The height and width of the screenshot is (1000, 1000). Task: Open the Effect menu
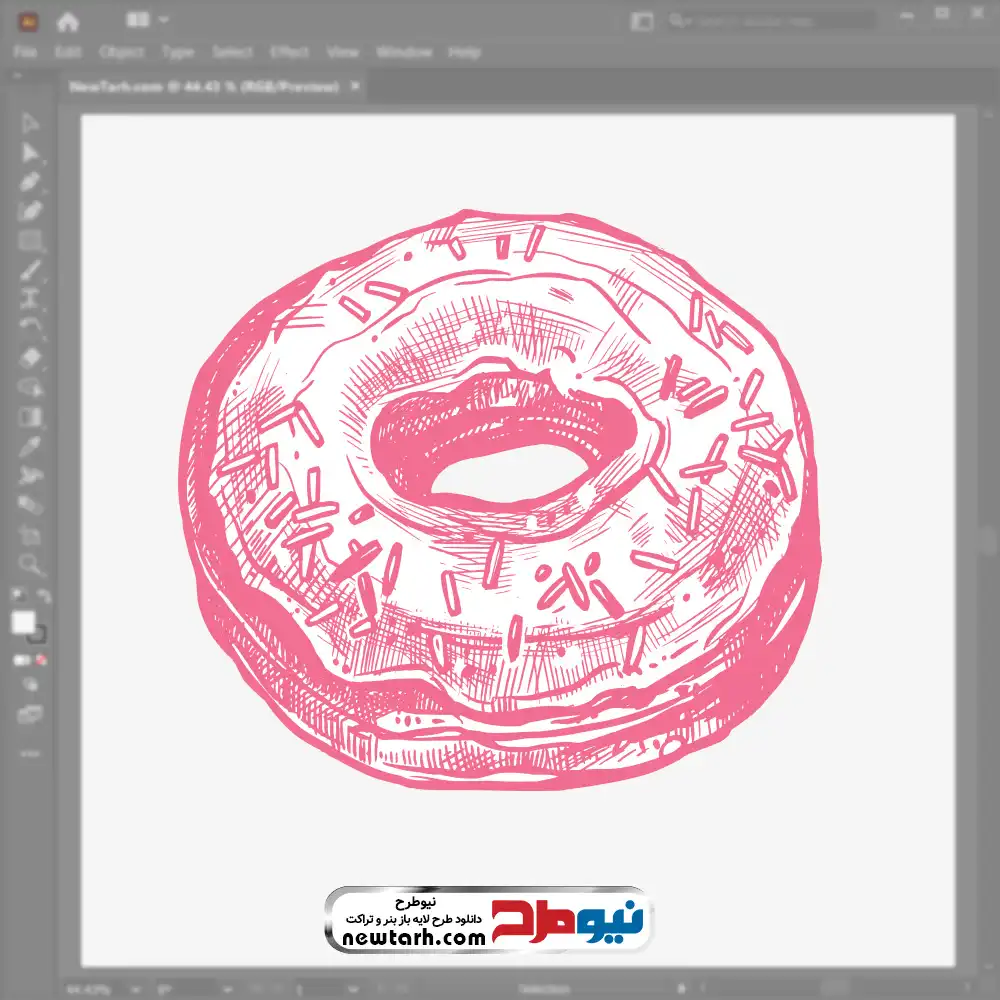click(289, 52)
